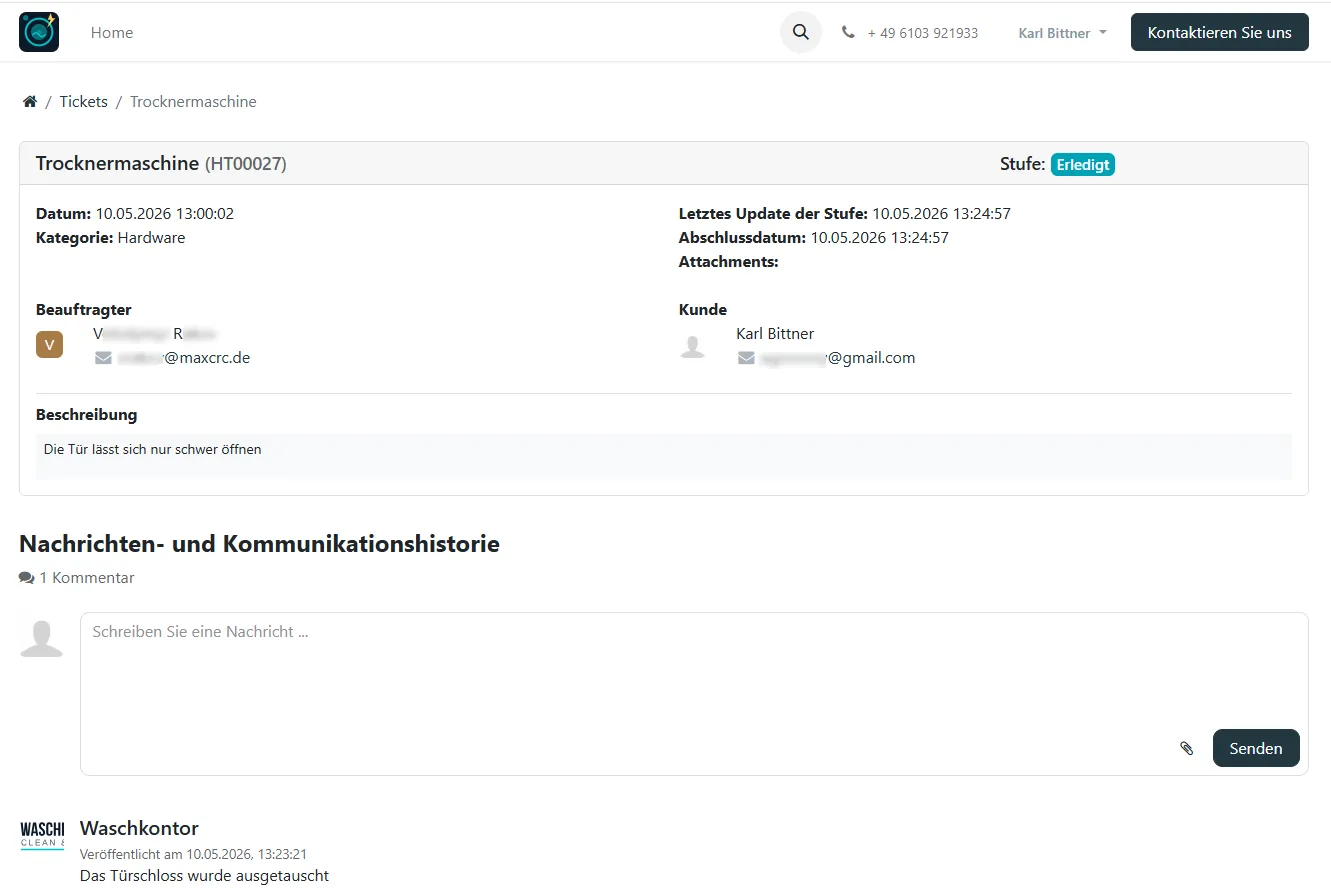Click the envelope icon by the gmail.com address
The image size is (1331, 888).
point(746,357)
